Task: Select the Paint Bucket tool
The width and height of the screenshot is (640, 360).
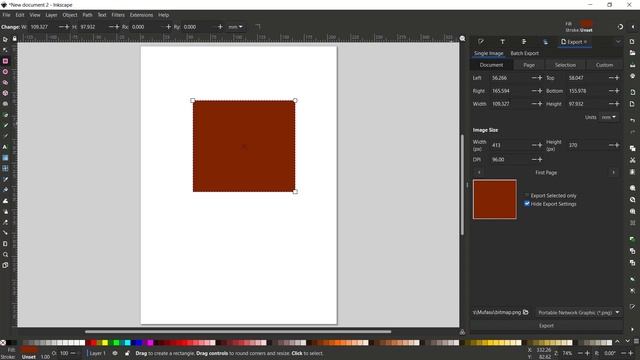Action: 5,190
